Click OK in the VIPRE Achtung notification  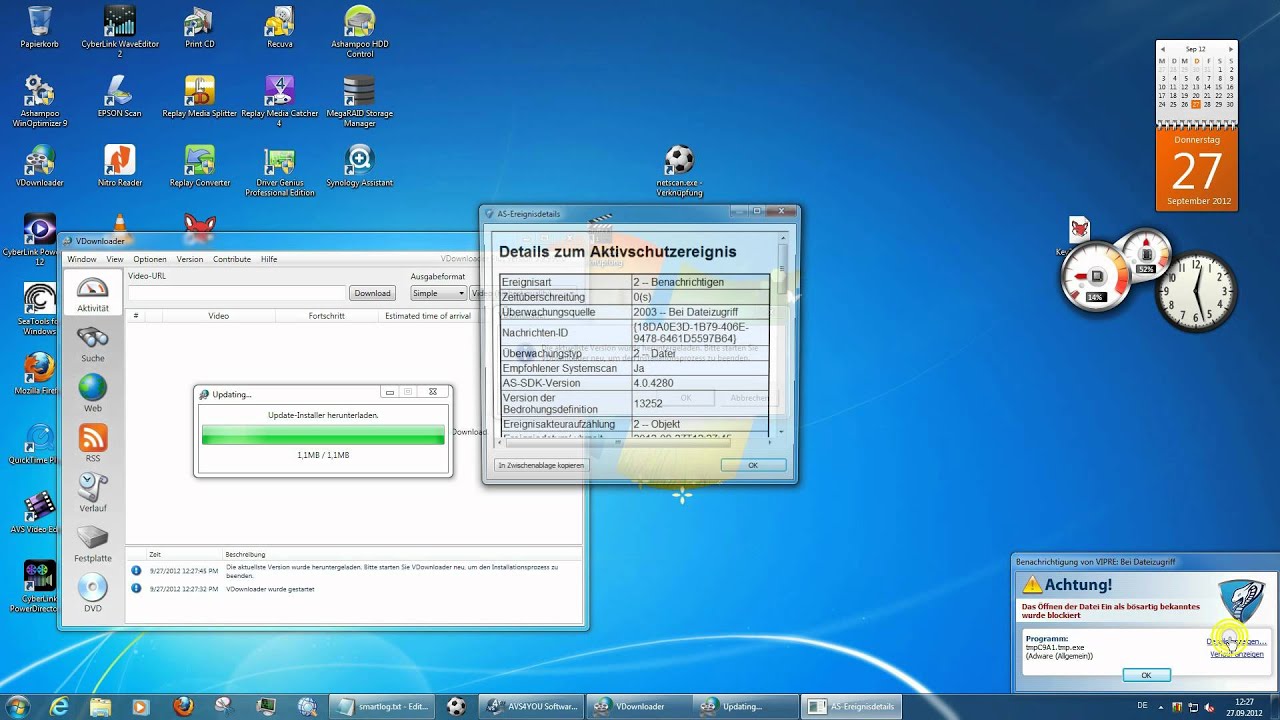tap(1146, 675)
